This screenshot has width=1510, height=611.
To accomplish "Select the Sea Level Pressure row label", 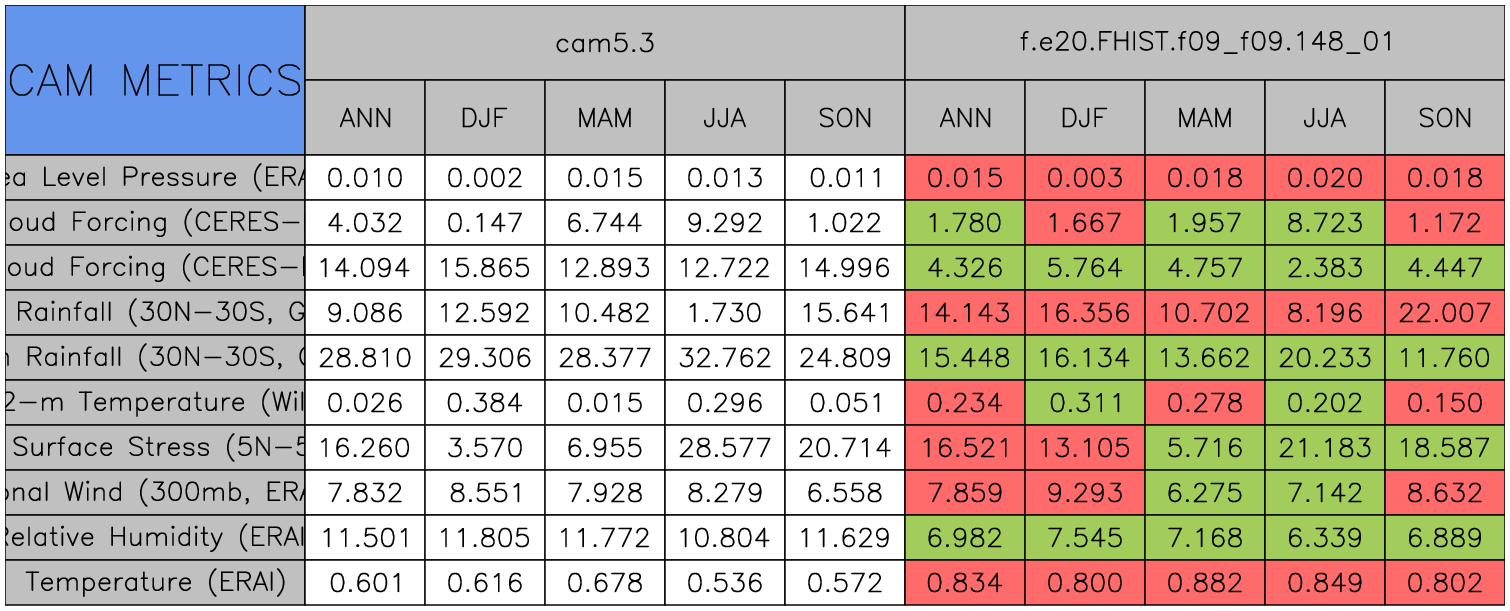I will pos(154,178).
